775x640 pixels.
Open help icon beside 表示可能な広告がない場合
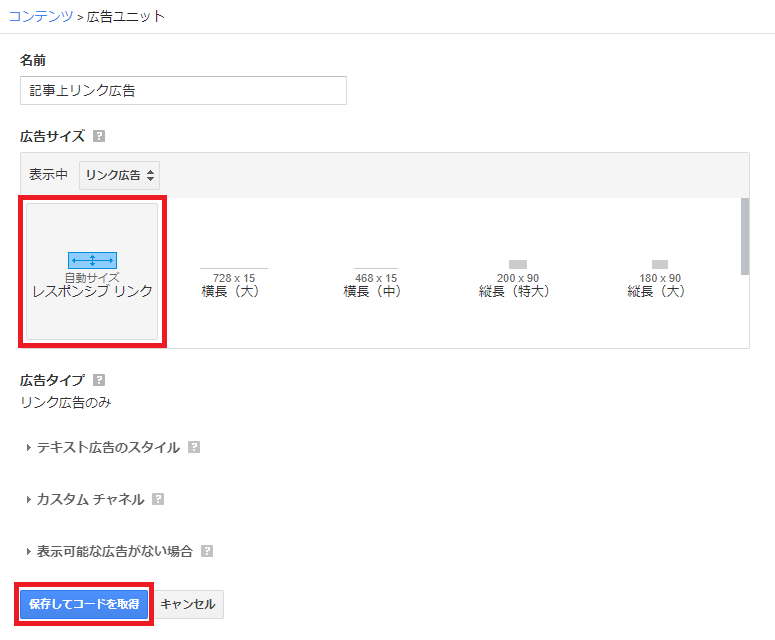tap(207, 551)
